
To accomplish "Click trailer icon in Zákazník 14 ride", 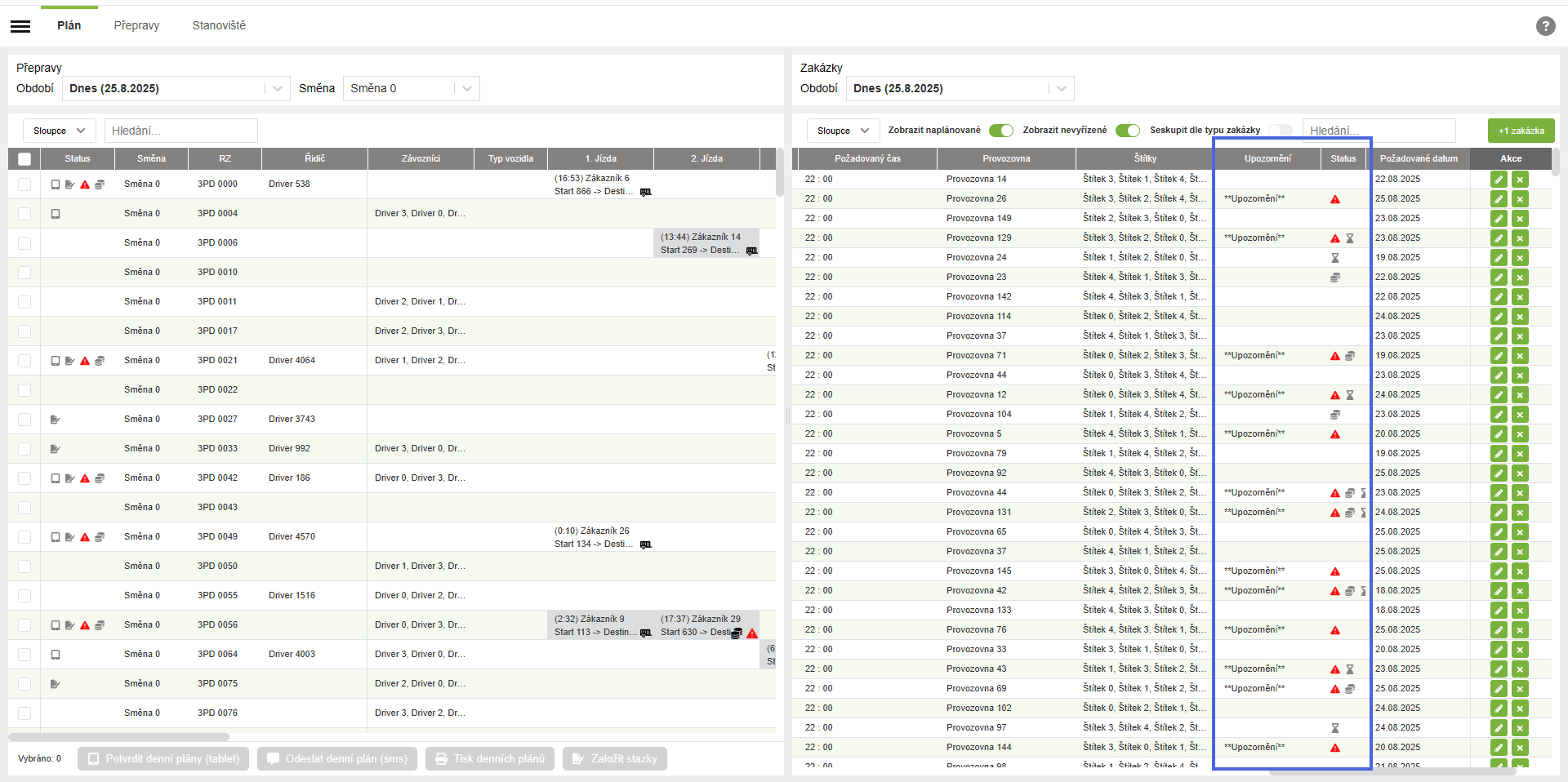I will point(751,251).
